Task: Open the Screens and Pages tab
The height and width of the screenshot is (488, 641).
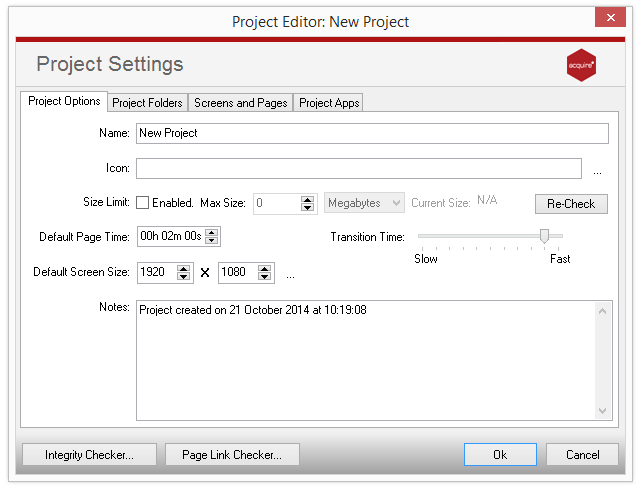Action: pos(240,103)
